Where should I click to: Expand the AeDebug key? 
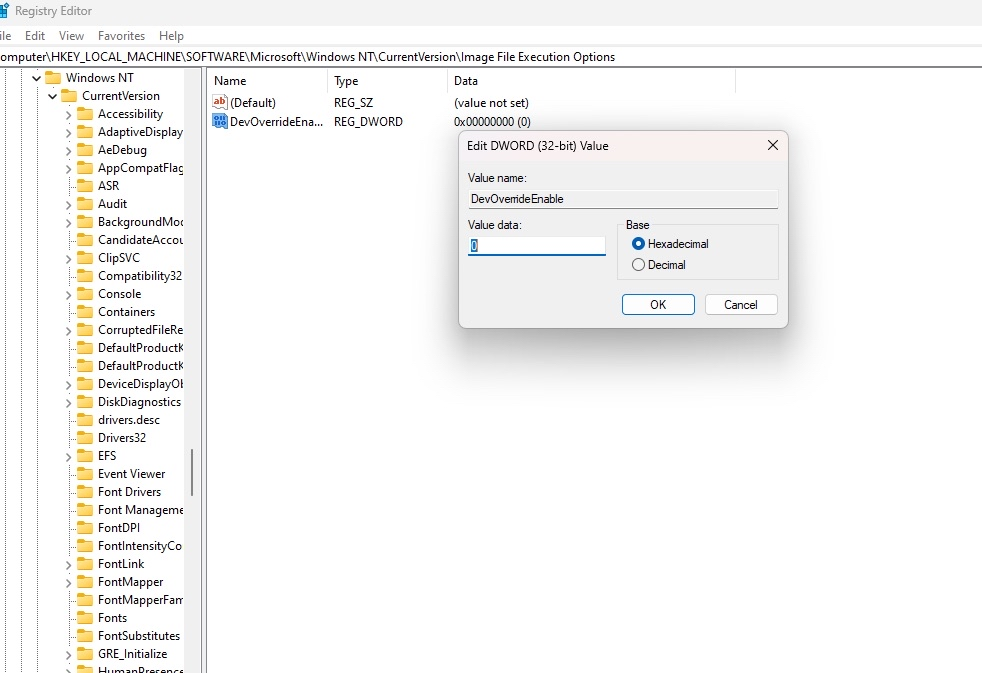pyautogui.click(x=68, y=151)
